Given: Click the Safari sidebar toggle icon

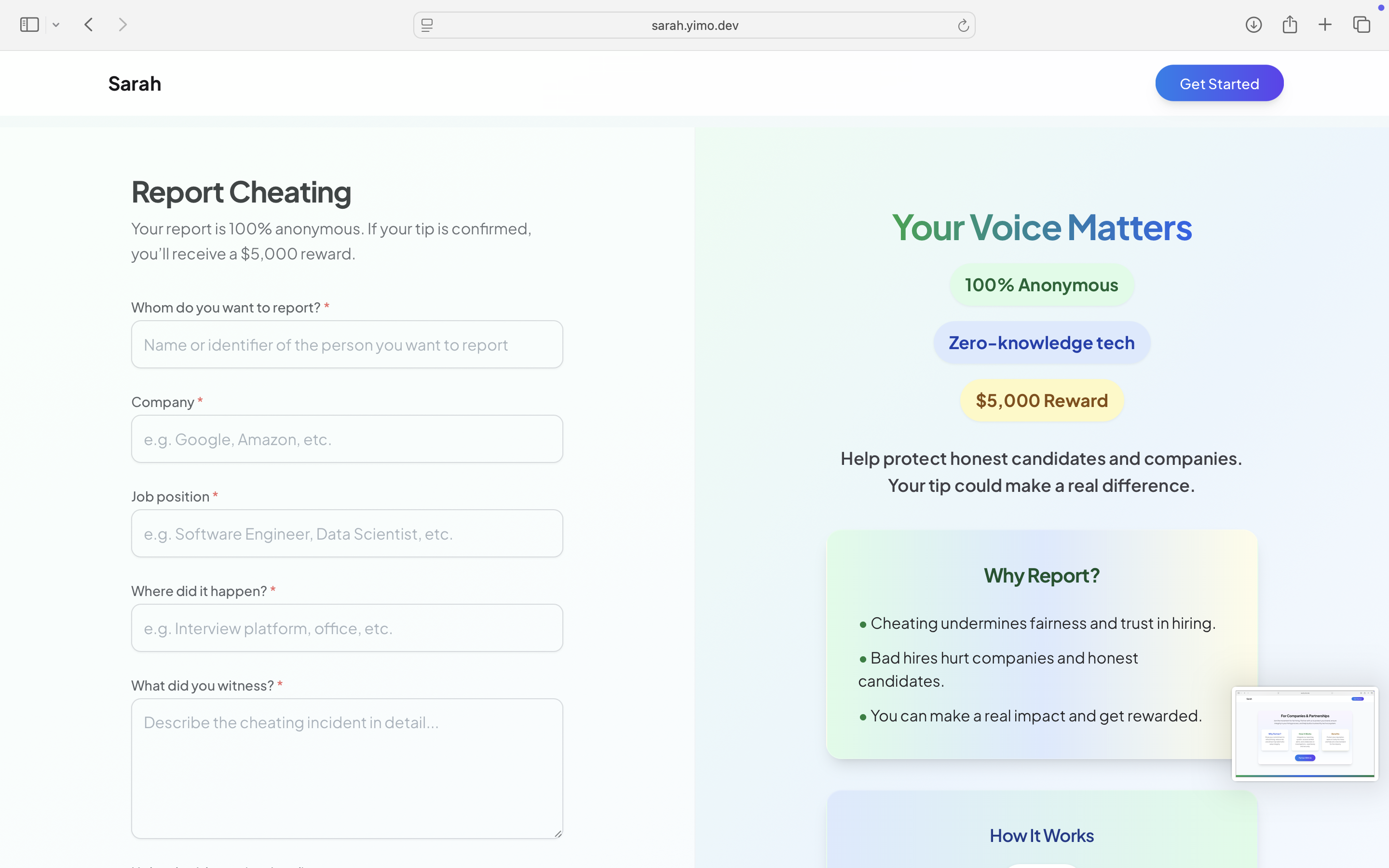Looking at the screenshot, I should pos(29,25).
